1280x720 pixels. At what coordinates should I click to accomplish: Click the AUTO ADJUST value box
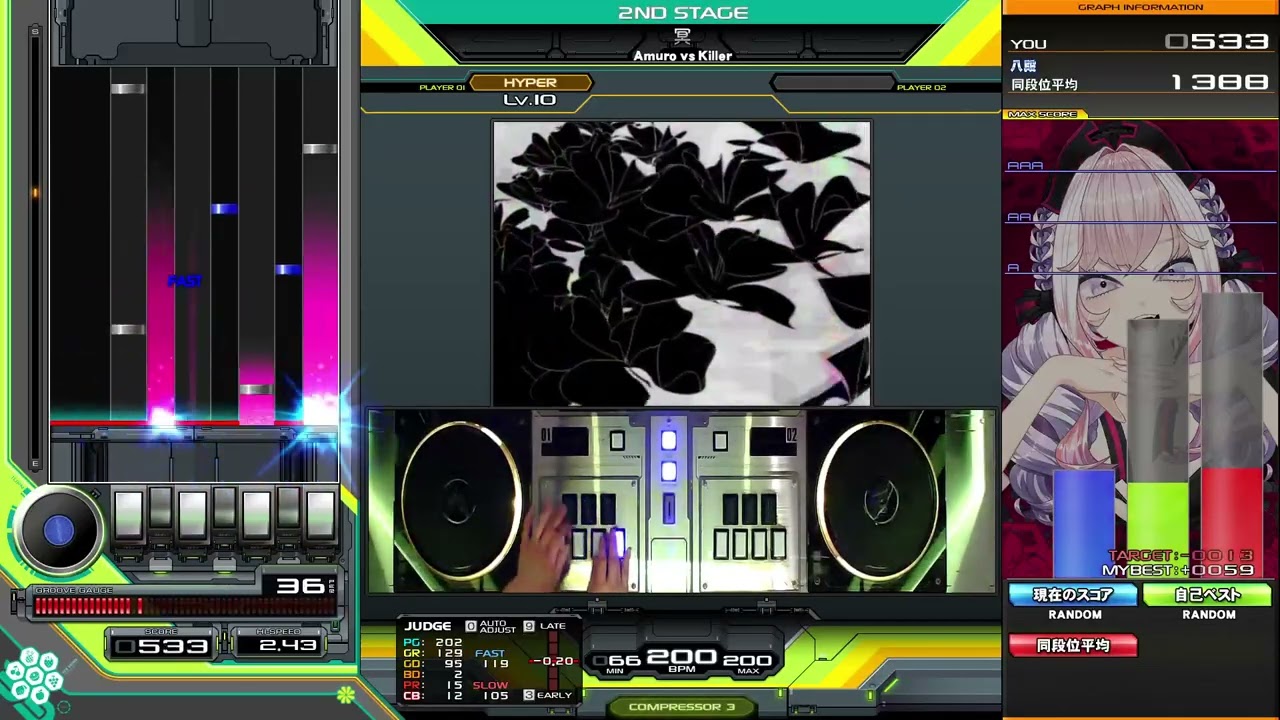[471, 626]
